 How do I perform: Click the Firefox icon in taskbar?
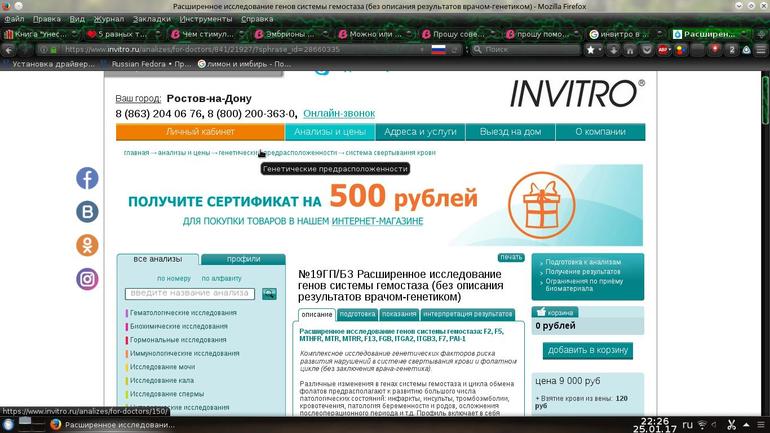tap(55, 424)
